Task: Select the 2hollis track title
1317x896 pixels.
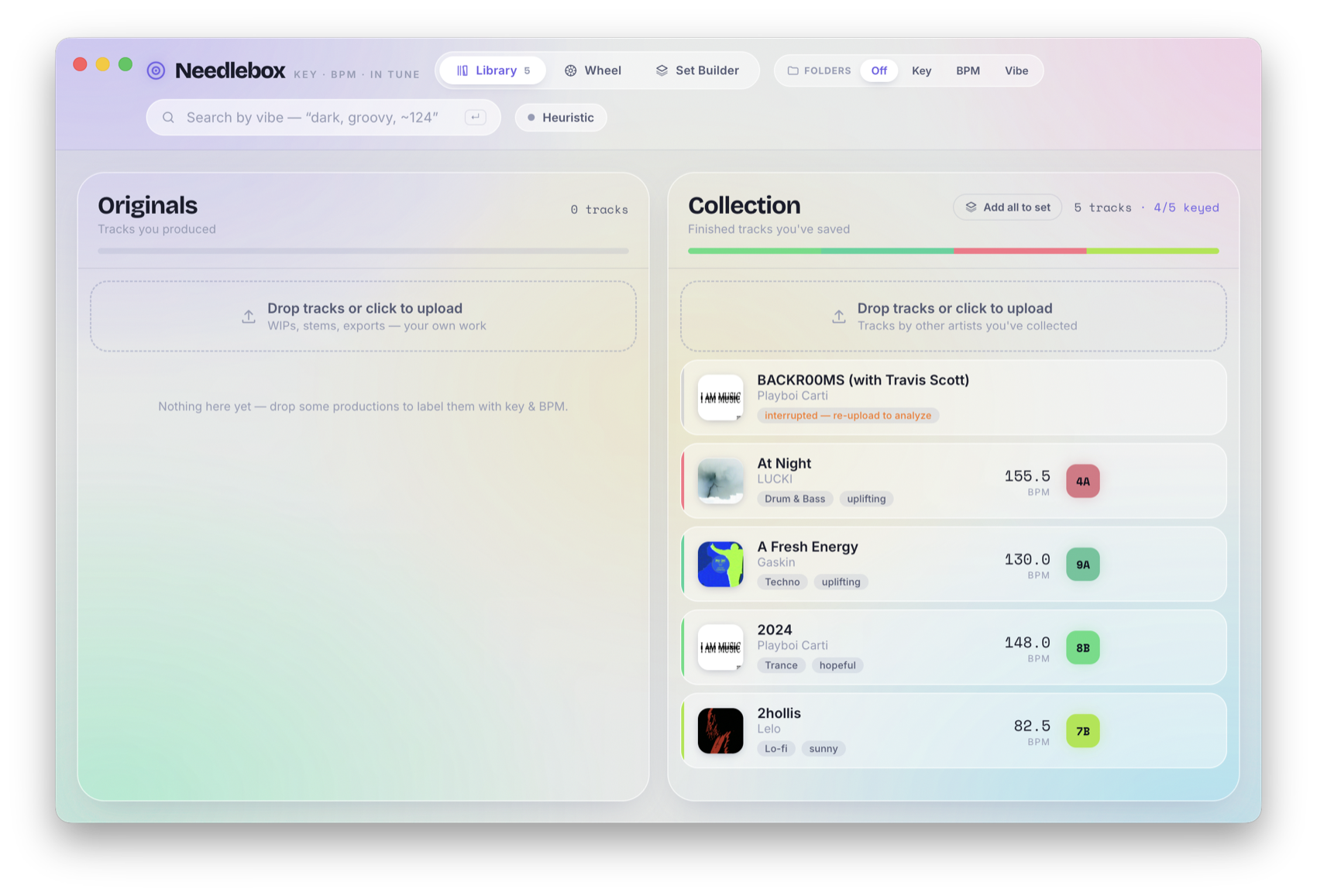Action: [779, 713]
